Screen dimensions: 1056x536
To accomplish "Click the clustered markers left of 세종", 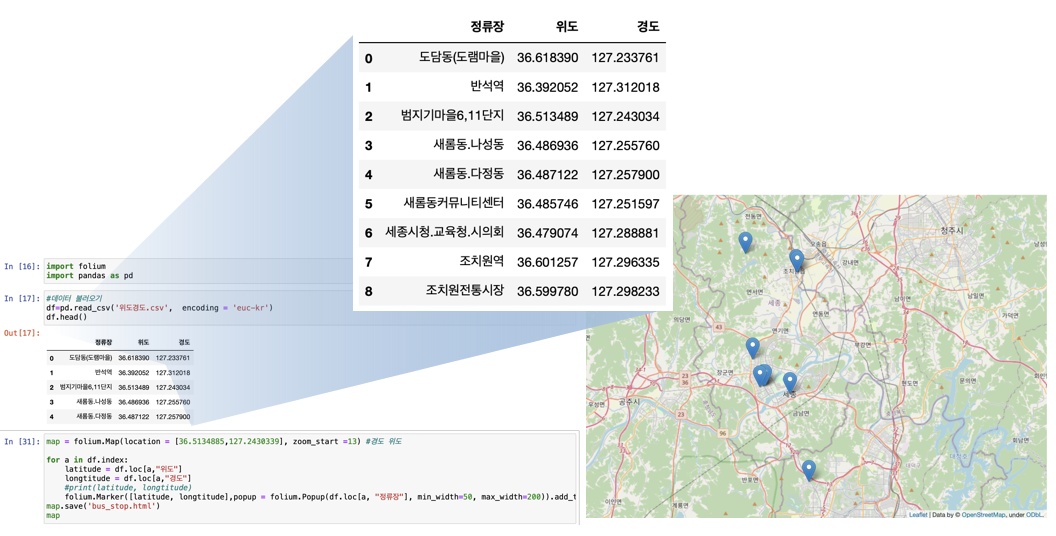I will tap(762, 375).
